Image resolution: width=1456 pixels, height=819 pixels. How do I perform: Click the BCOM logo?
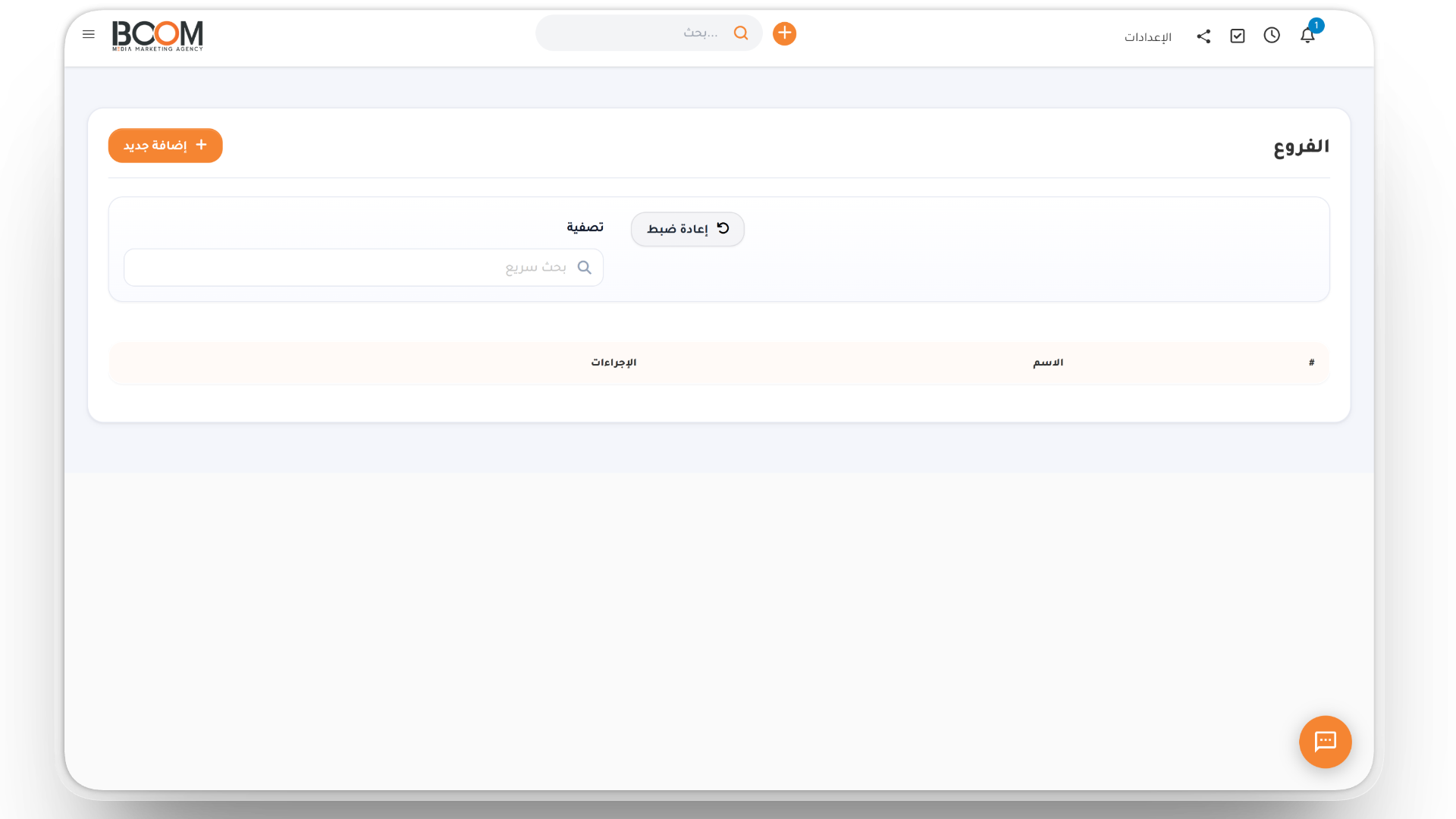[x=158, y=36]
